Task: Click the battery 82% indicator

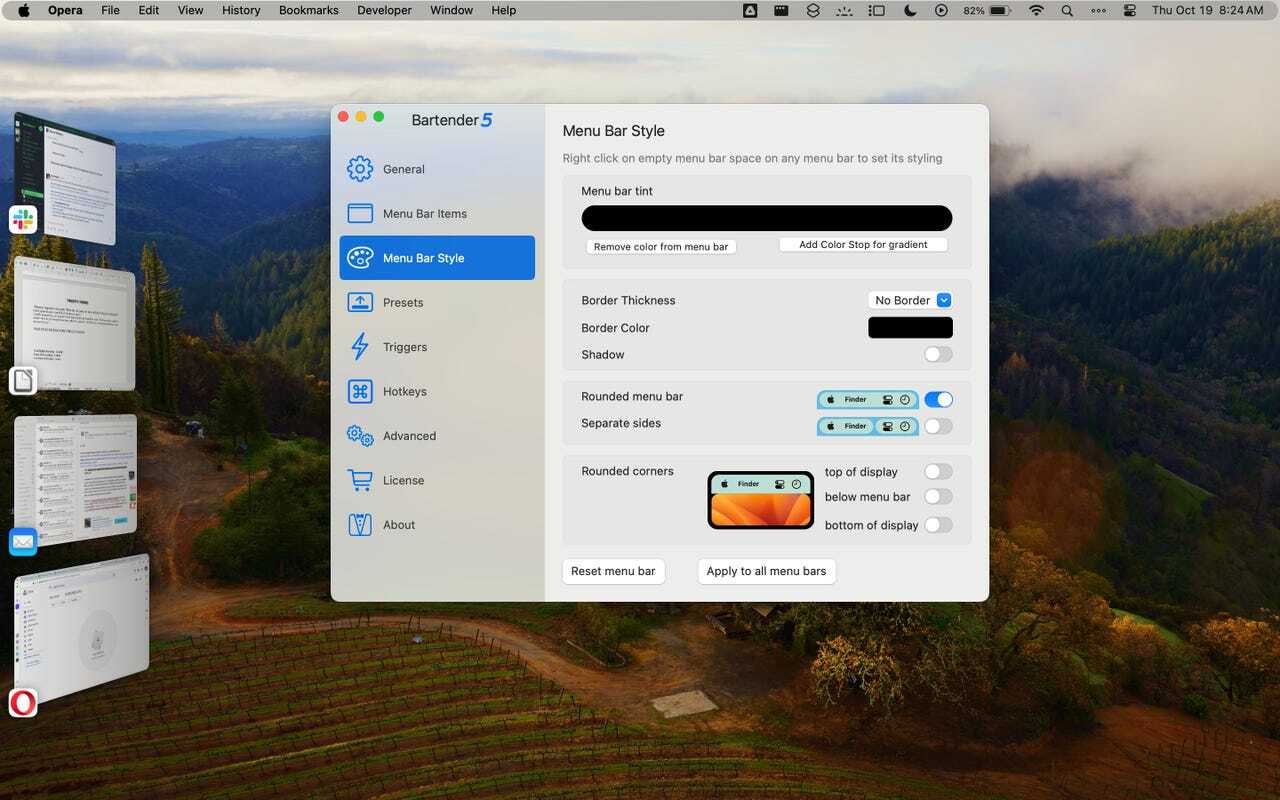Action: [x=988, y=10]
